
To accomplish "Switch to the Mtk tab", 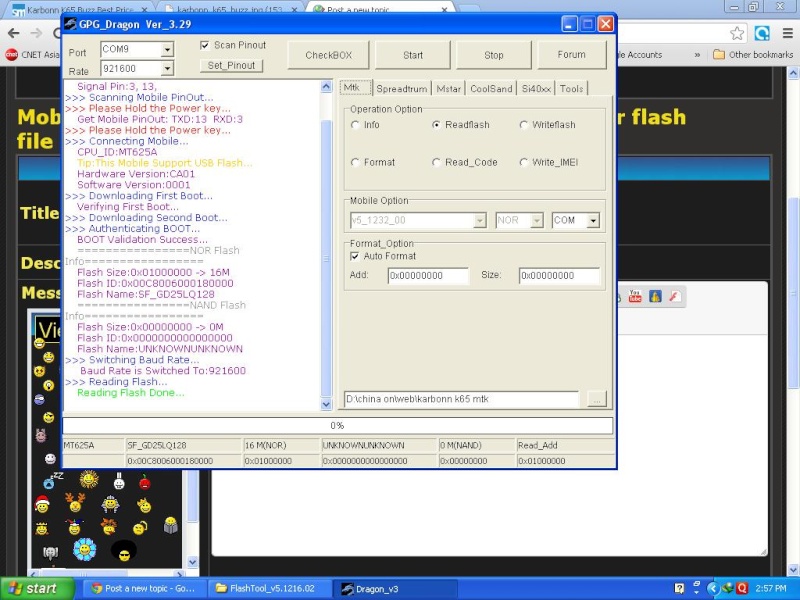I will 355,87.
